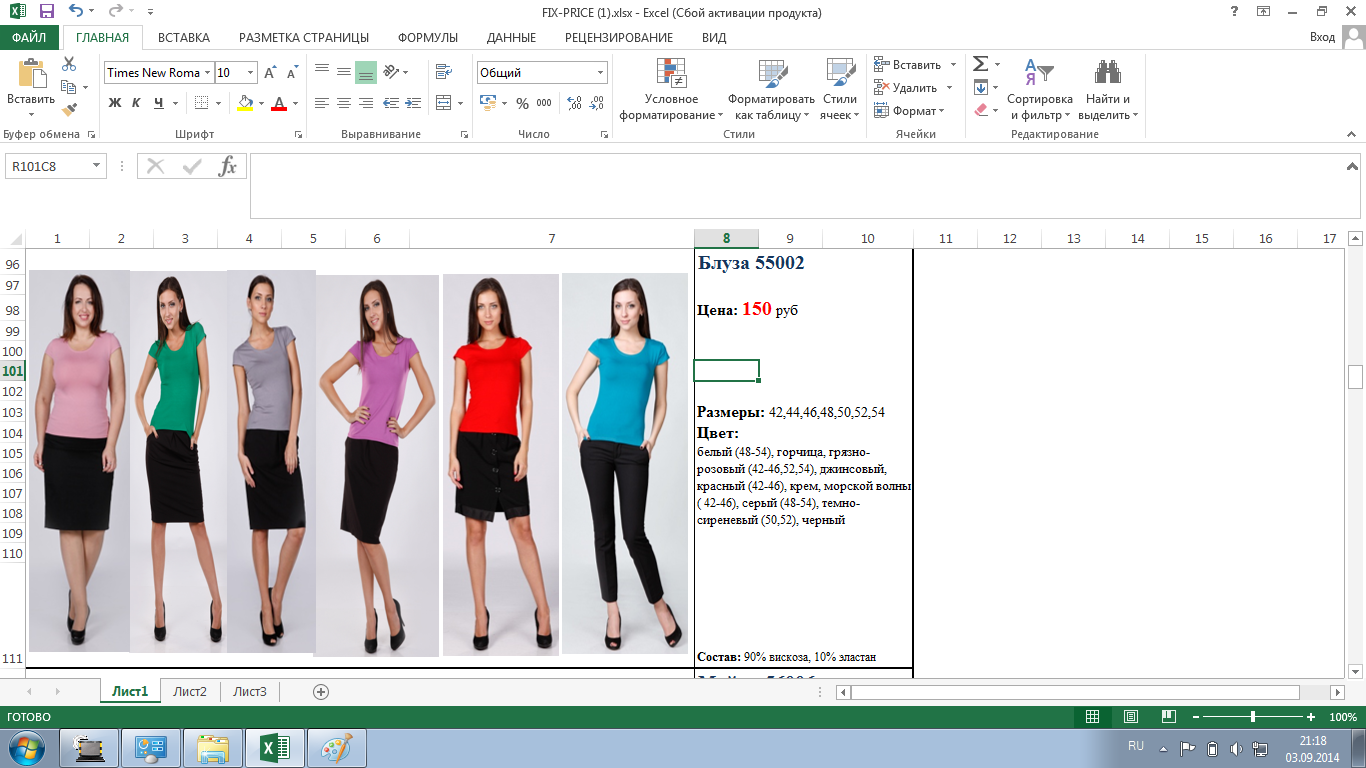Apply the 000 thousands separator format
This screenshot has height=768, width=1366.
(x=544, y=103)
